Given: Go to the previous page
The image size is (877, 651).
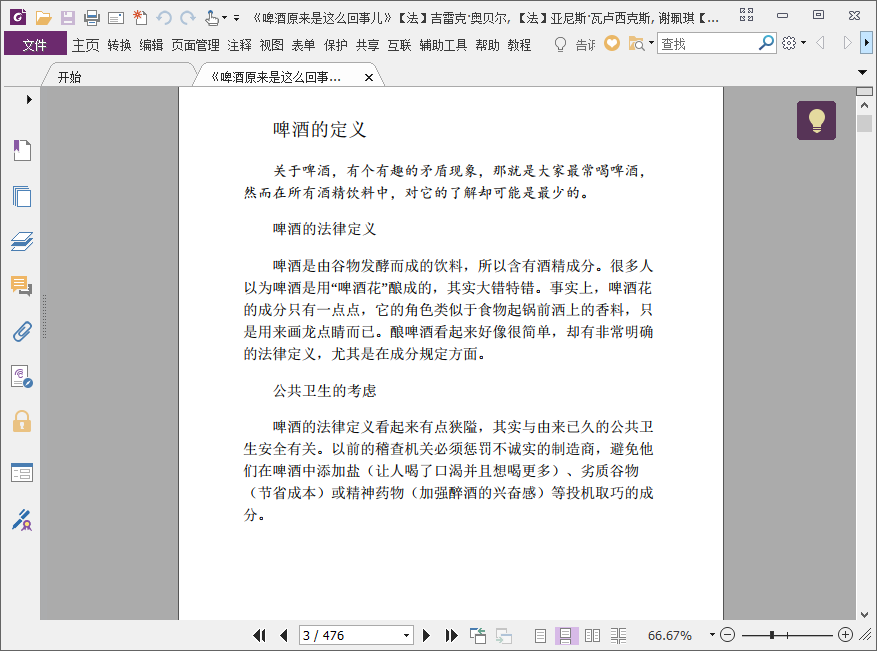Looking at the screenshot, I should (284, 635).
